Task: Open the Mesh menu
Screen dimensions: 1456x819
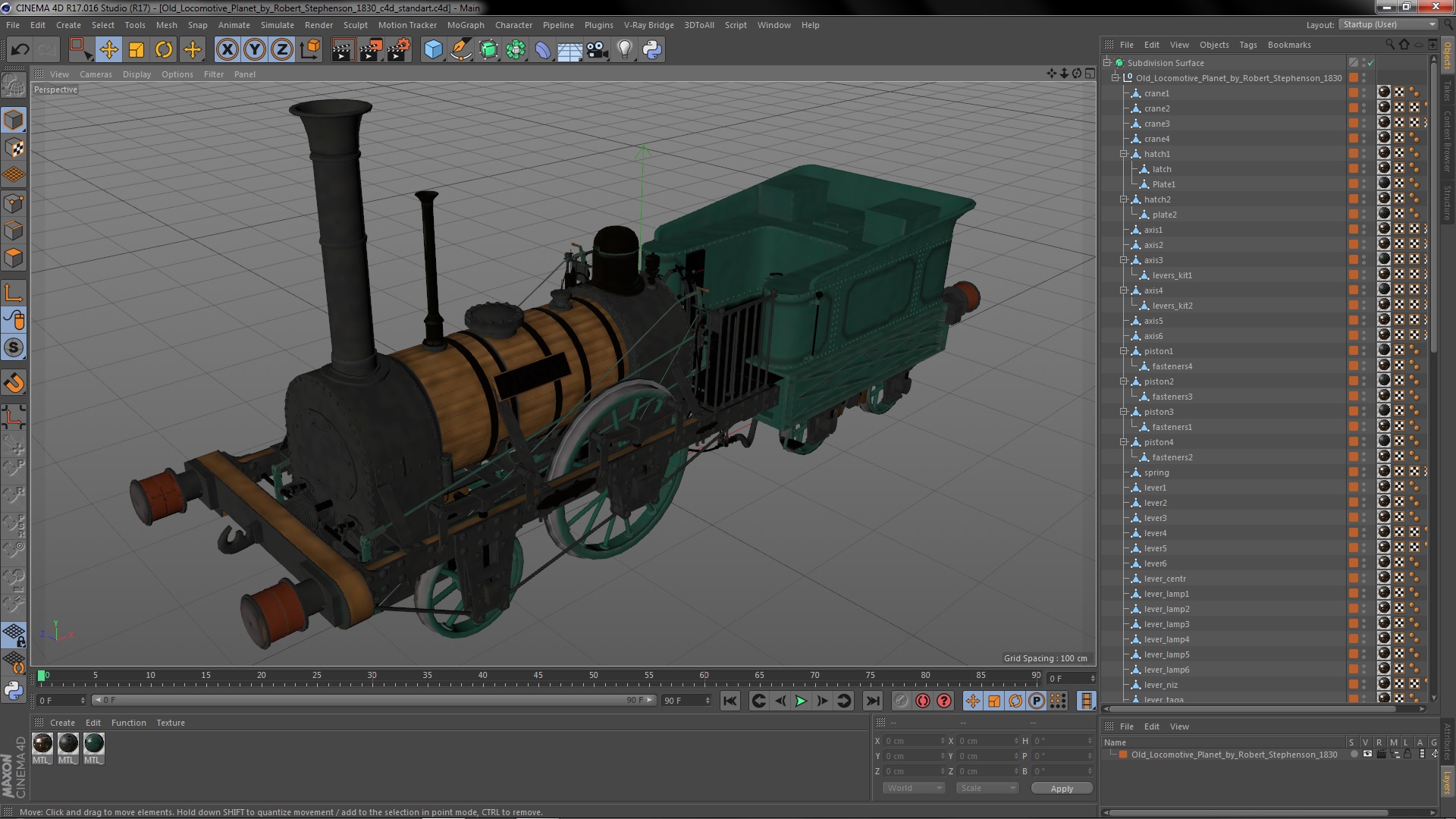Action: point(166,25)
